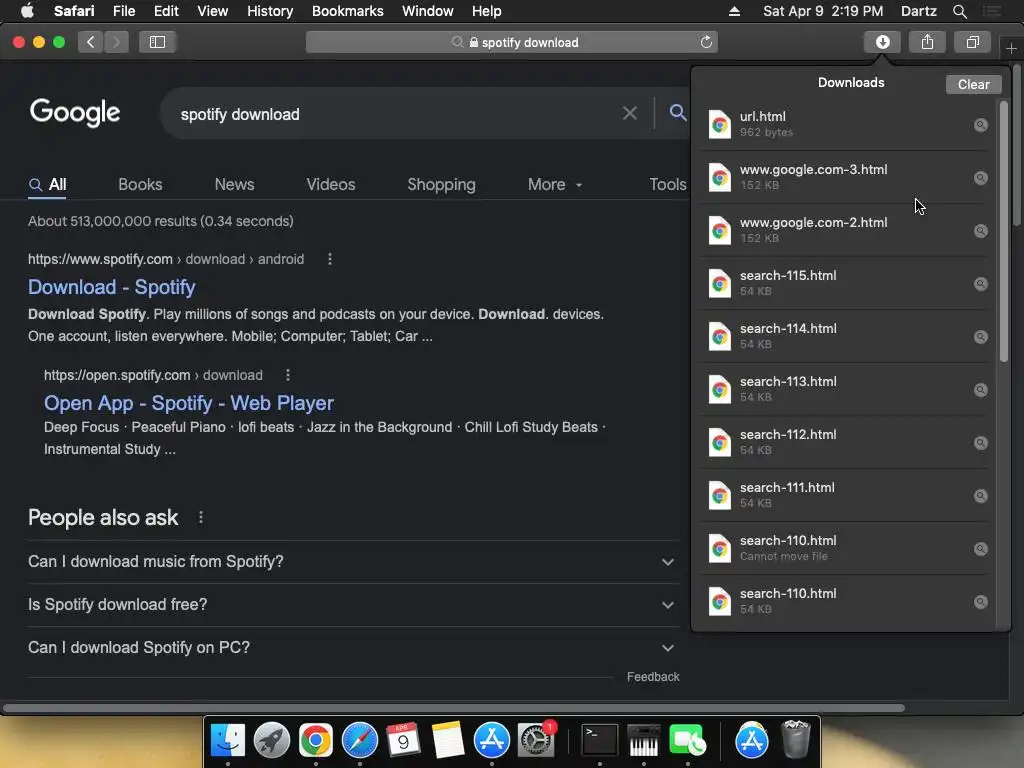1024x768 pixels.
Task: Open Terminal from the Dock
Action: 600,740
